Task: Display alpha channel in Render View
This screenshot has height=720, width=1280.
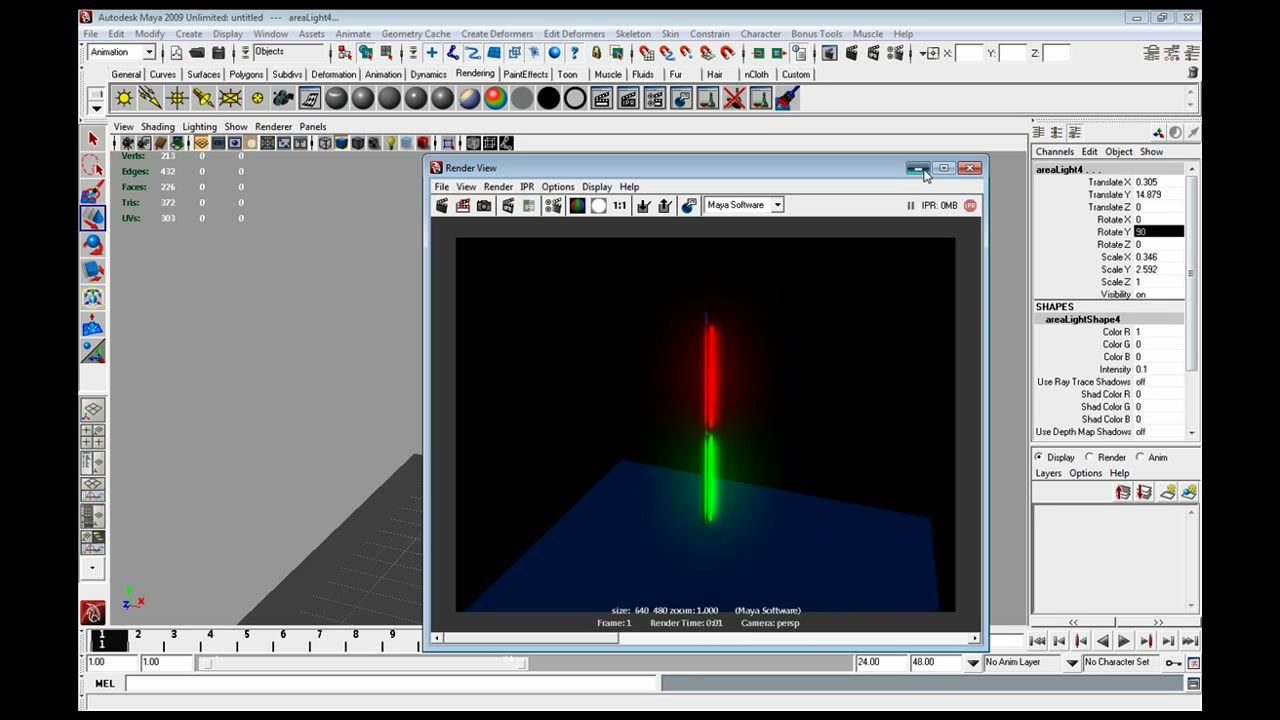Action: (598, 205)
